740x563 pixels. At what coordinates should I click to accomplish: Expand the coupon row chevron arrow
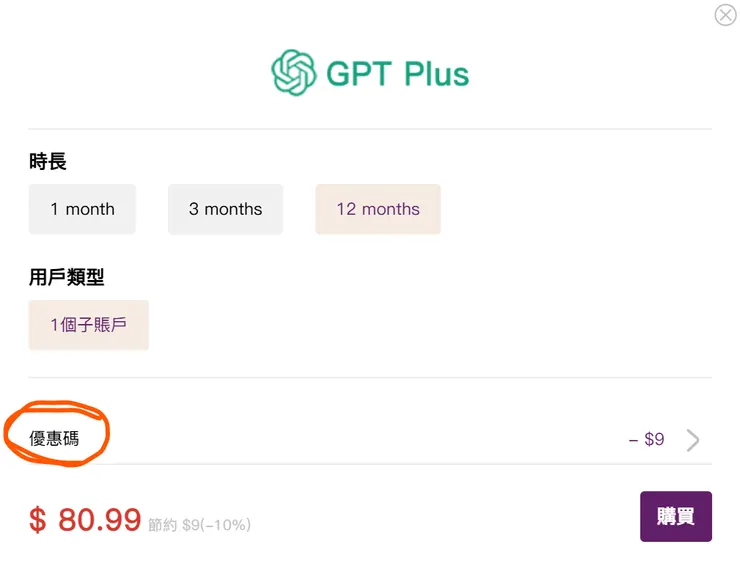[693, 440]
